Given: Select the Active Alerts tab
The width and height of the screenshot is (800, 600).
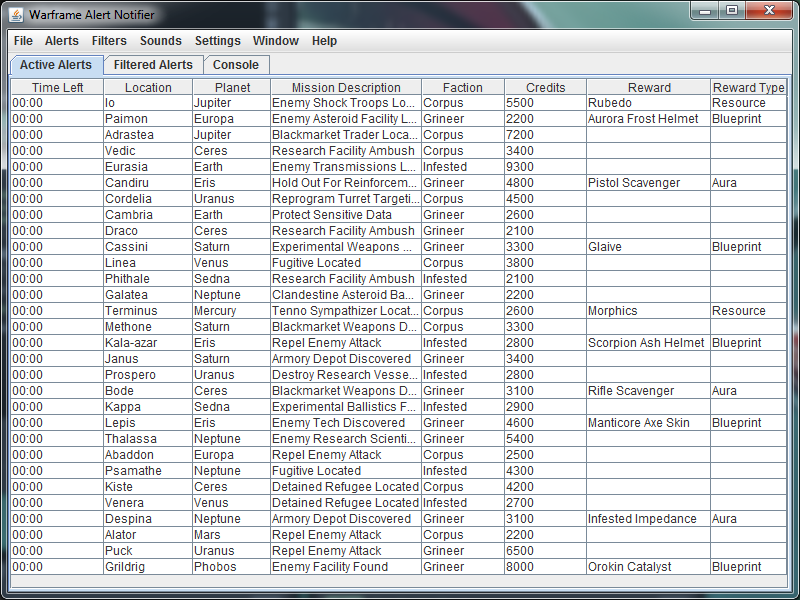Looking at the screenshot, I should pyautogui.click(x=55, y=65).
